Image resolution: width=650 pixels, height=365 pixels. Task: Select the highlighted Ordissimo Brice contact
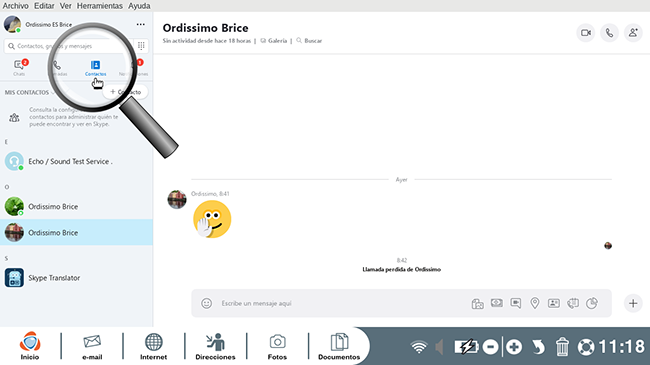[76, 233]
